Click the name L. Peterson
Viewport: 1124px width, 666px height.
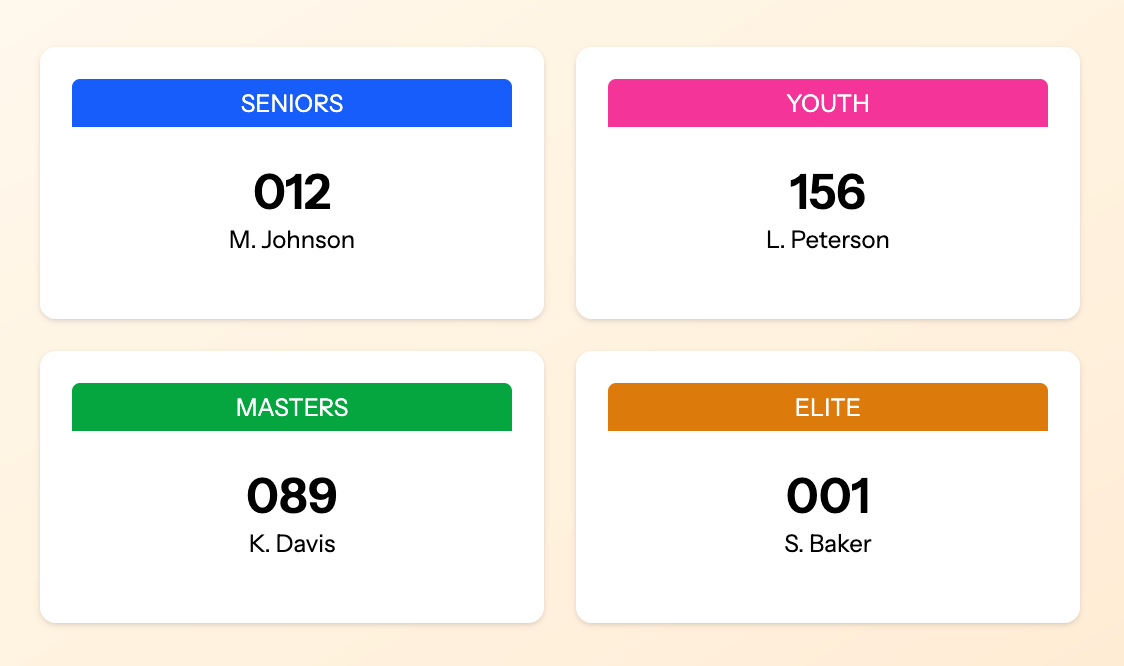(x=827, y=240)
